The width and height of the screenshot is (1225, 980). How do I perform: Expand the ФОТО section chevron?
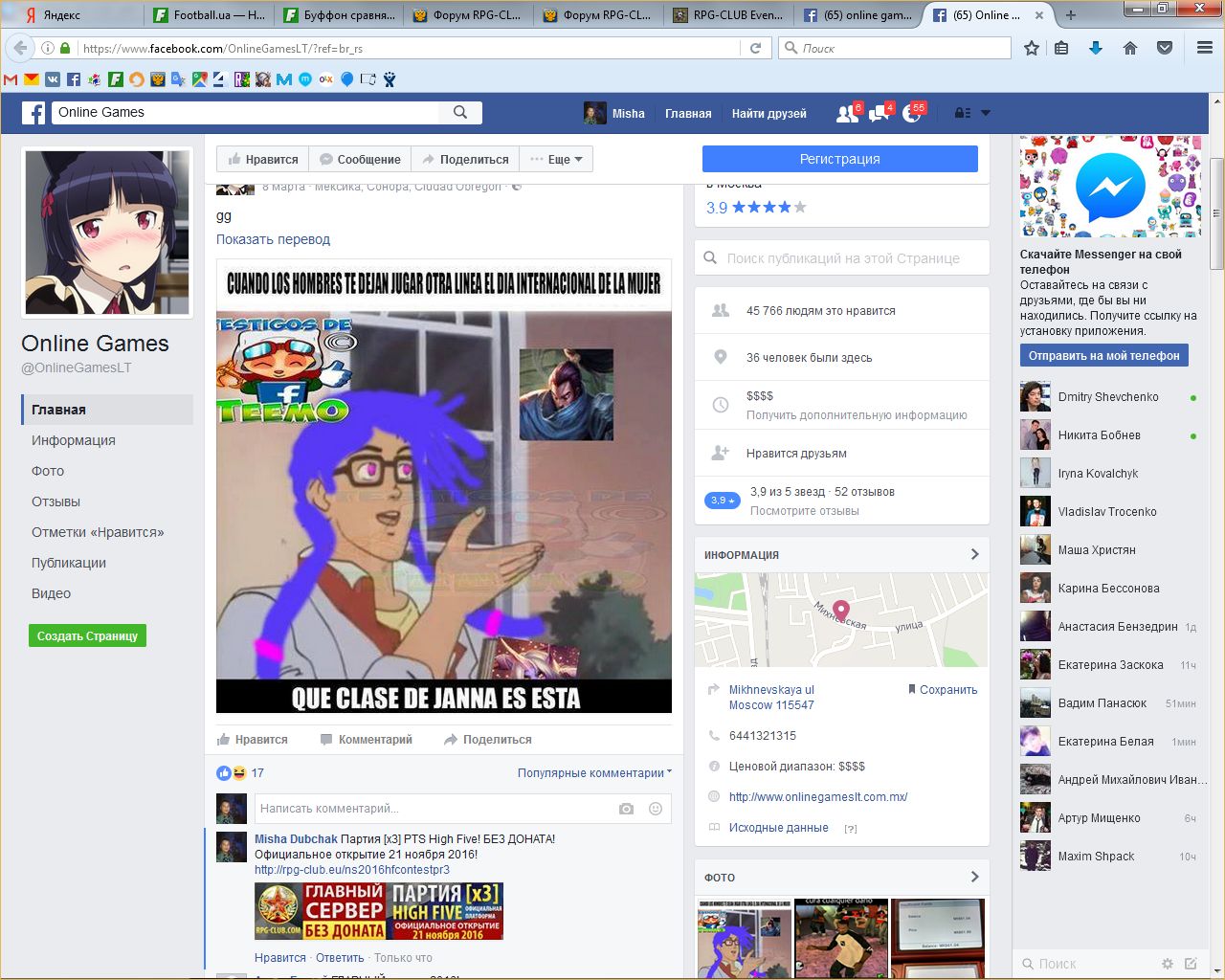pyautogui.click(x=974, y=877)
